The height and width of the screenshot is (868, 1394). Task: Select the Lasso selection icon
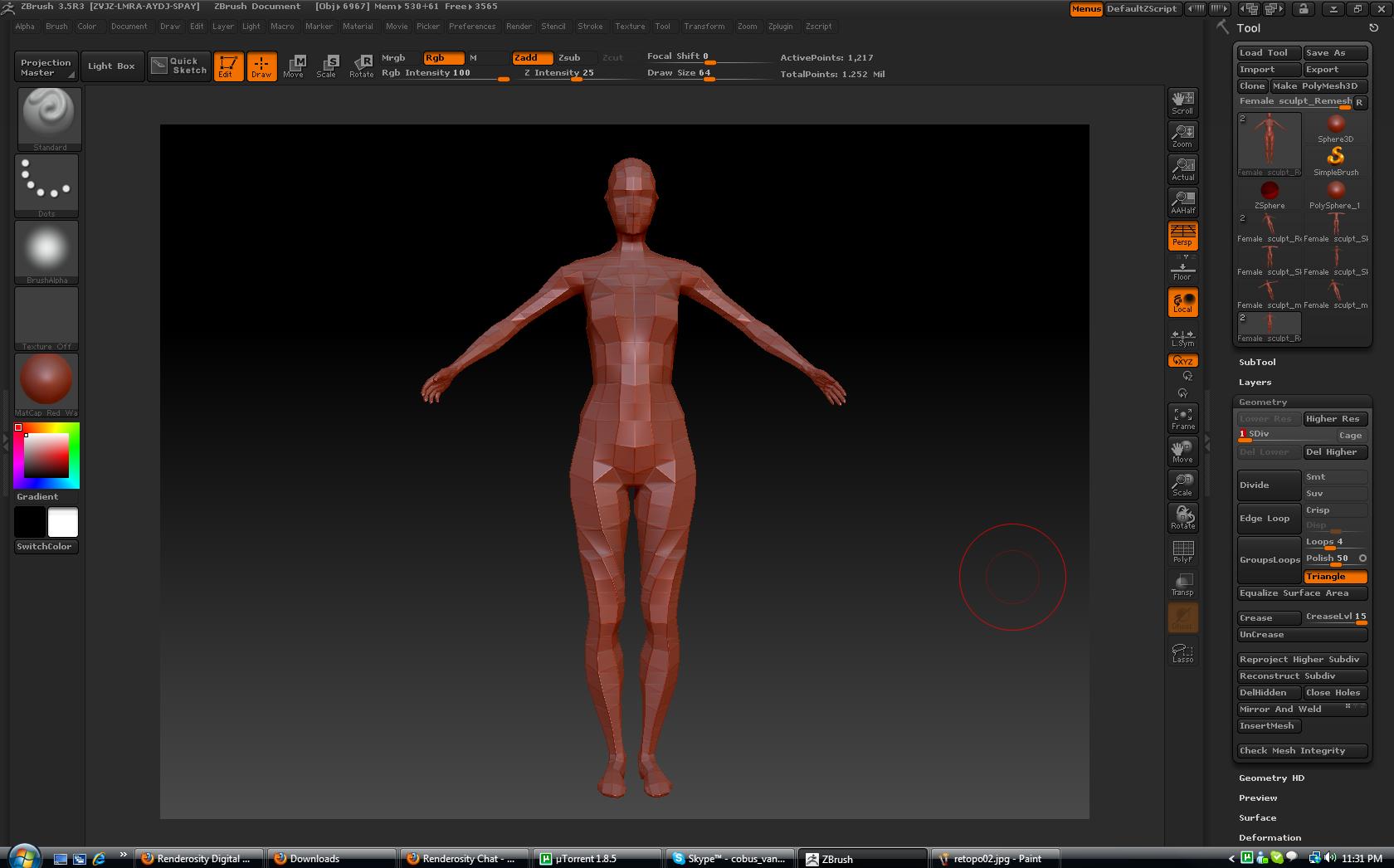tap(1182, 651)
